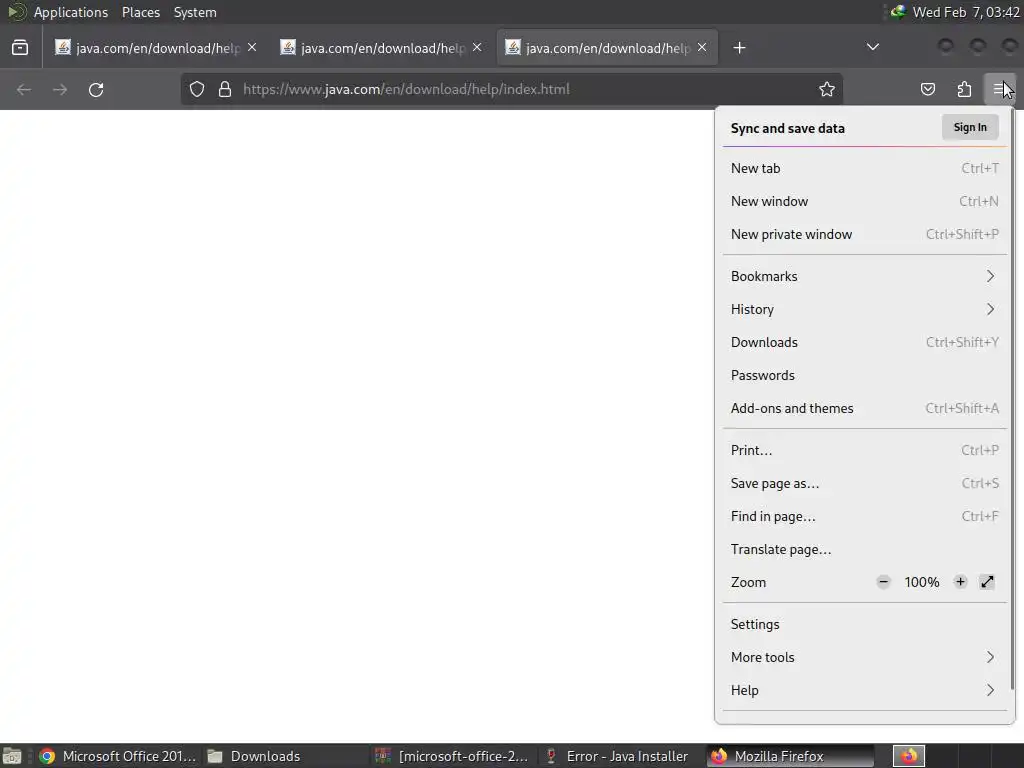Expand the History submenu
1024x768 pixels.
[x=865, y=310]
